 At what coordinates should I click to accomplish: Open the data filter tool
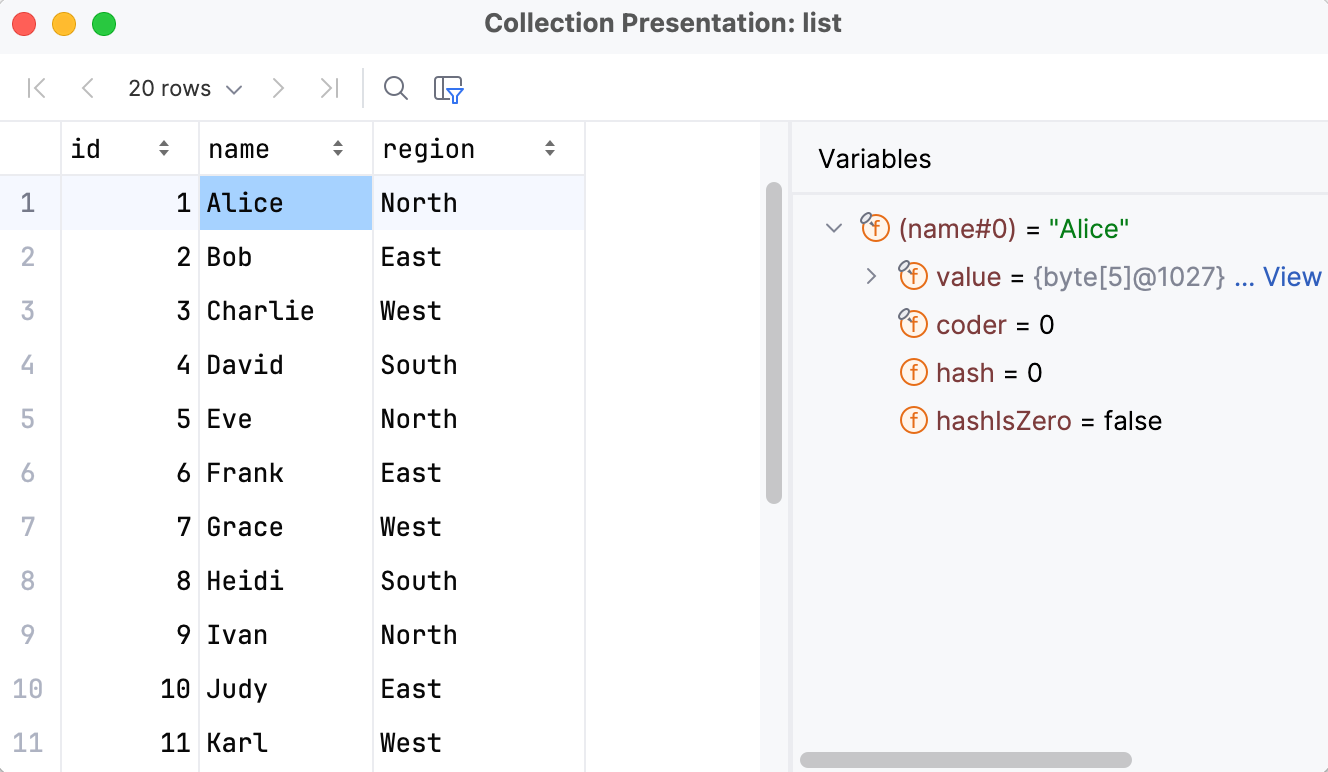(x=447, y=88)
